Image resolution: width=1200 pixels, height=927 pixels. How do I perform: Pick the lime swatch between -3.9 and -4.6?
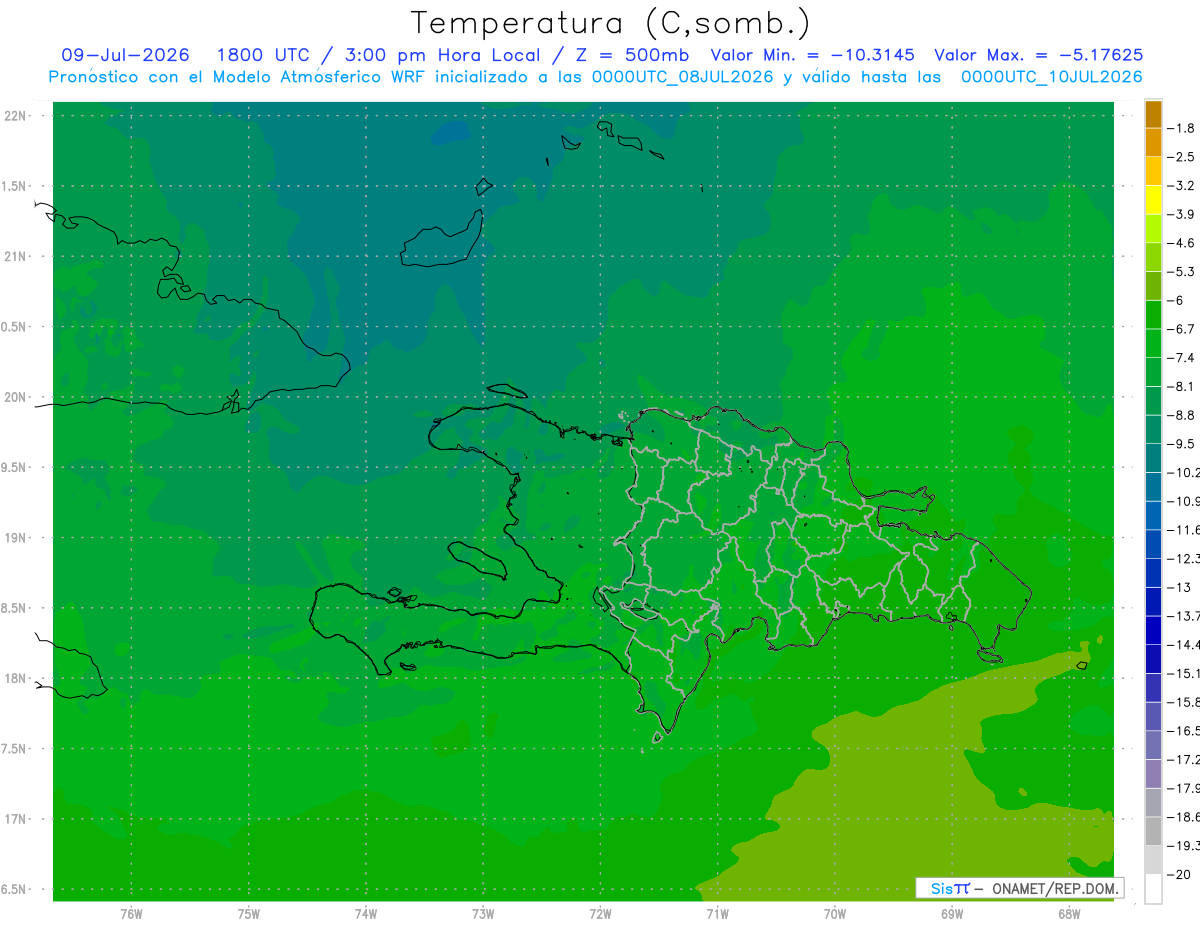1153,229
